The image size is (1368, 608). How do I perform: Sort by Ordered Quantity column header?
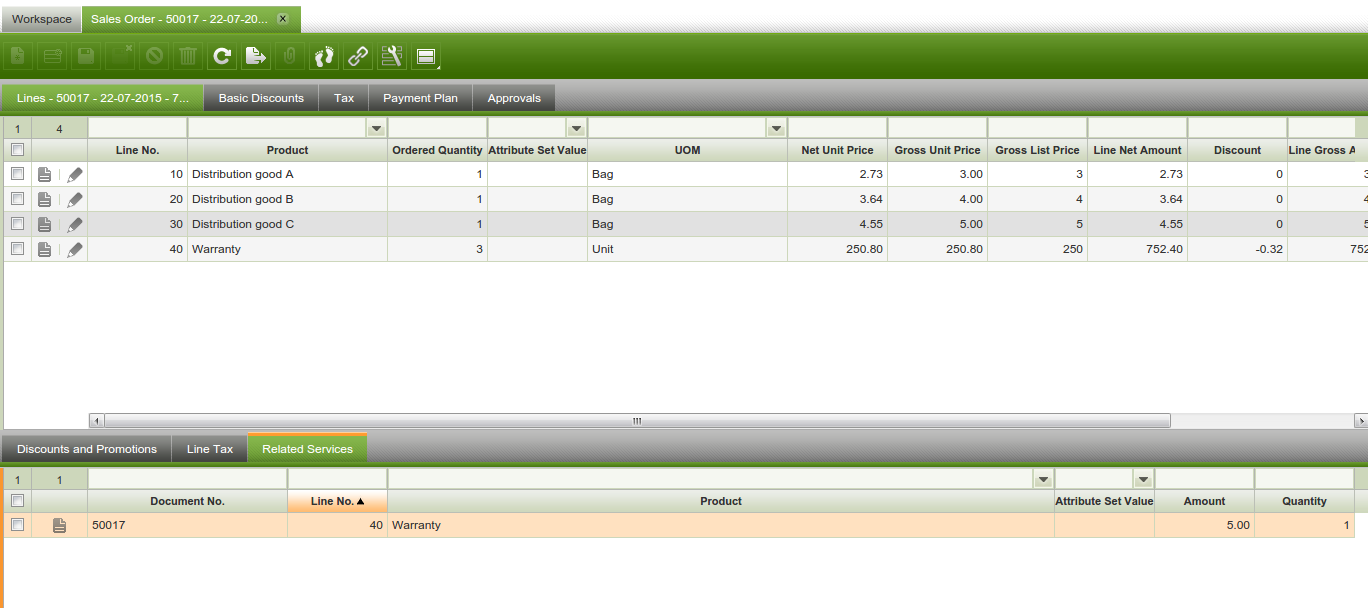pos(437,151)
